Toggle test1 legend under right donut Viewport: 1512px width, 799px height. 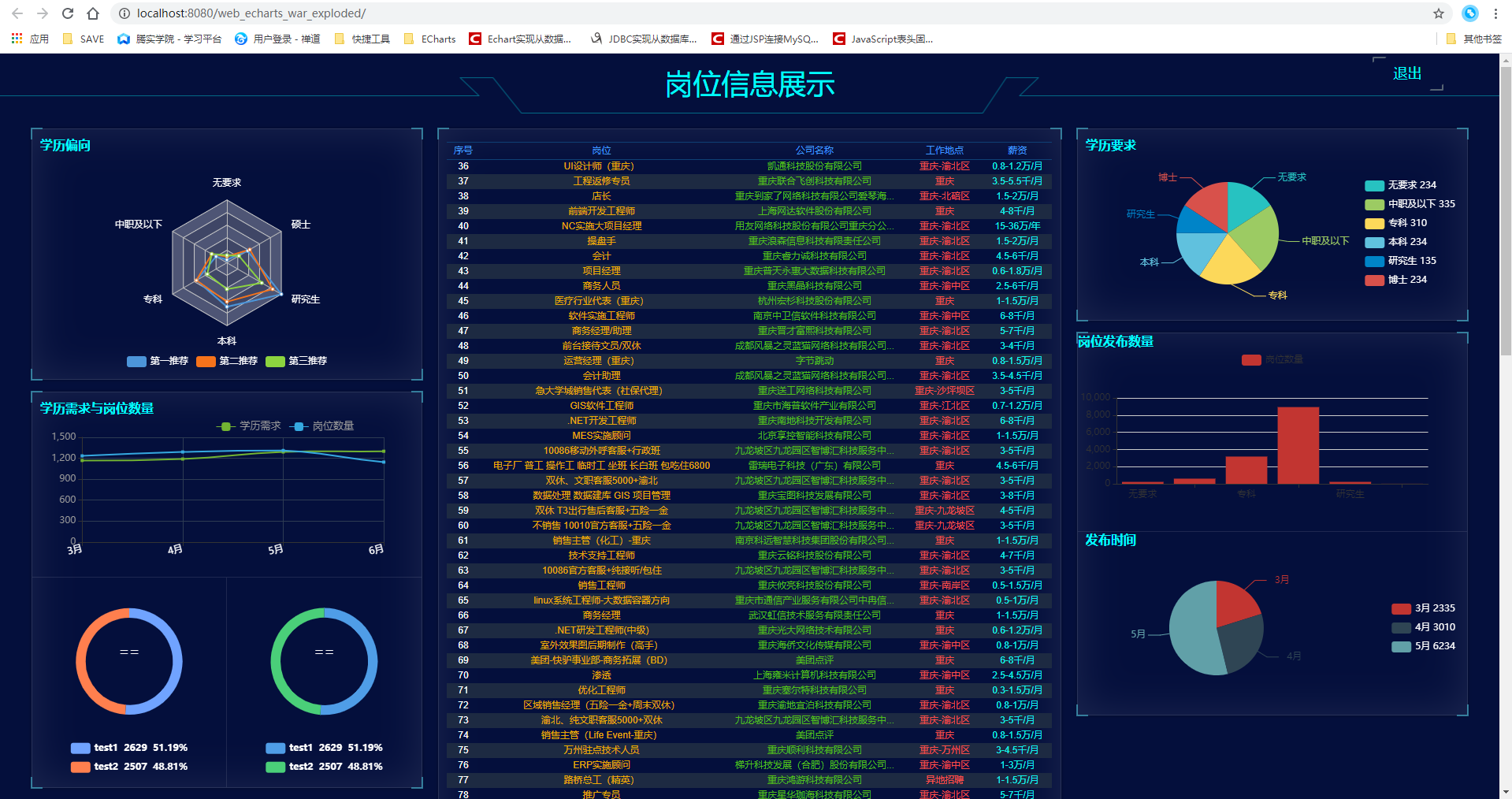coord(324,748)
